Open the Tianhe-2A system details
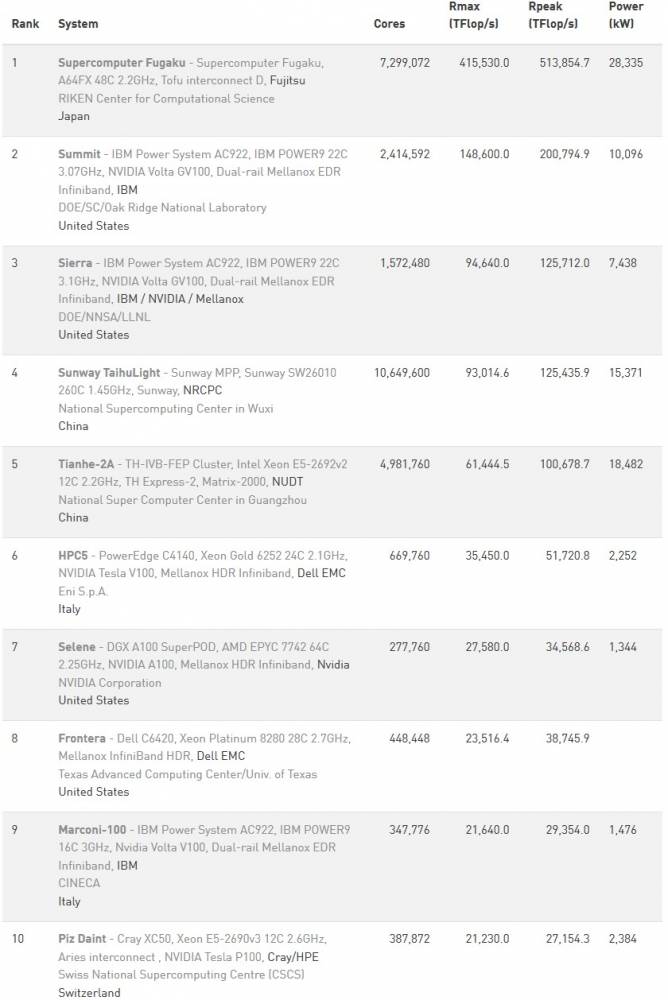 coord(86,464)
